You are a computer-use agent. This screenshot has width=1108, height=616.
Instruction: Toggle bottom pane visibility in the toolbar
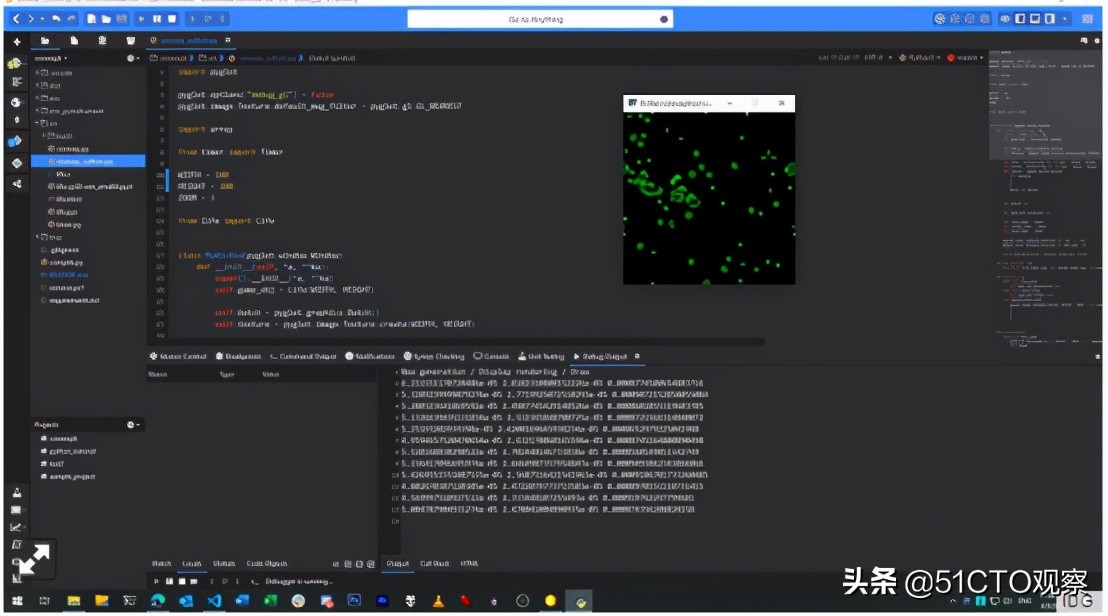(x=1035, y=19)
